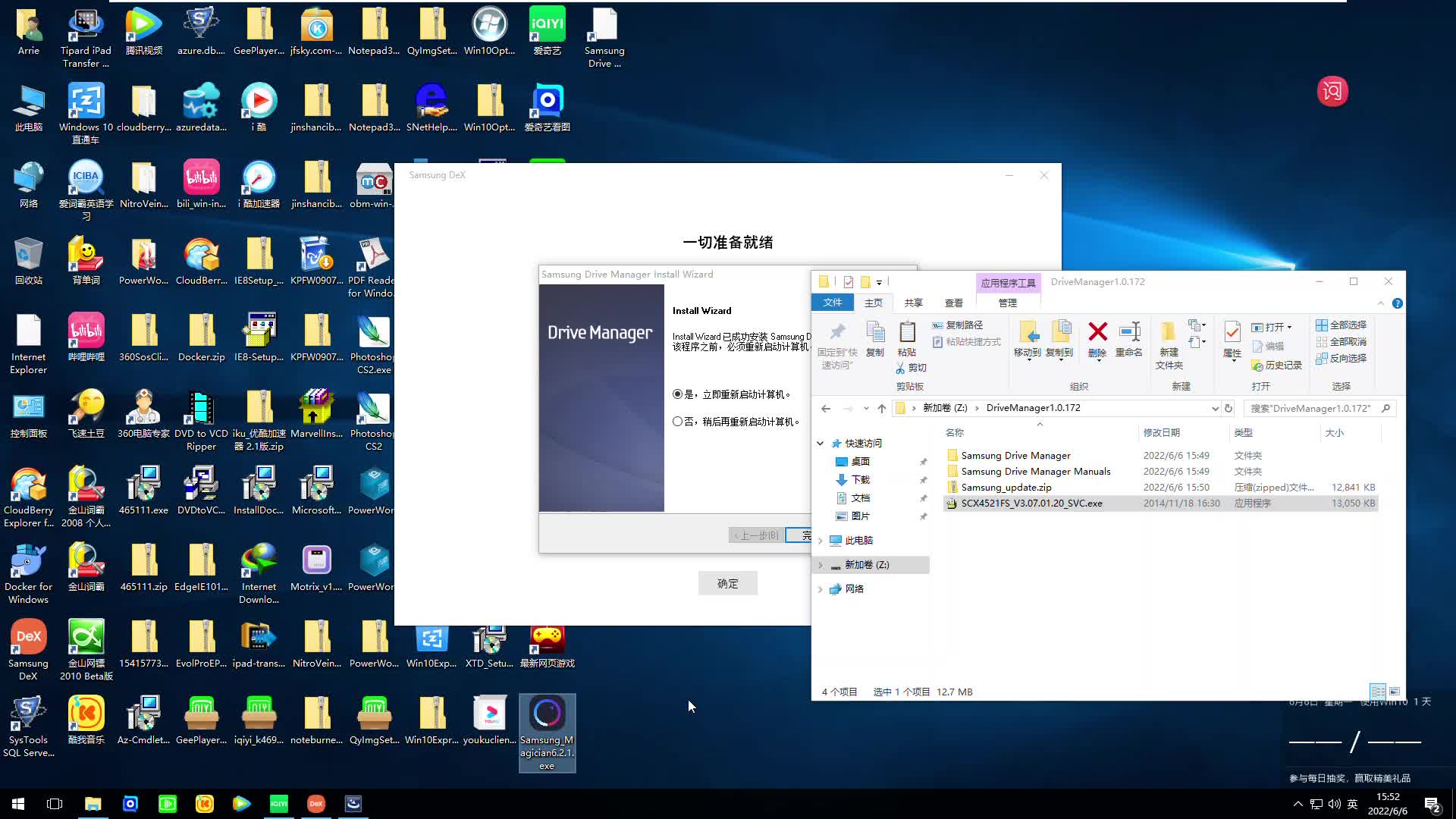Click the 上一步 (Back) wizard button

pyautogui.click(x=756, y=535)
